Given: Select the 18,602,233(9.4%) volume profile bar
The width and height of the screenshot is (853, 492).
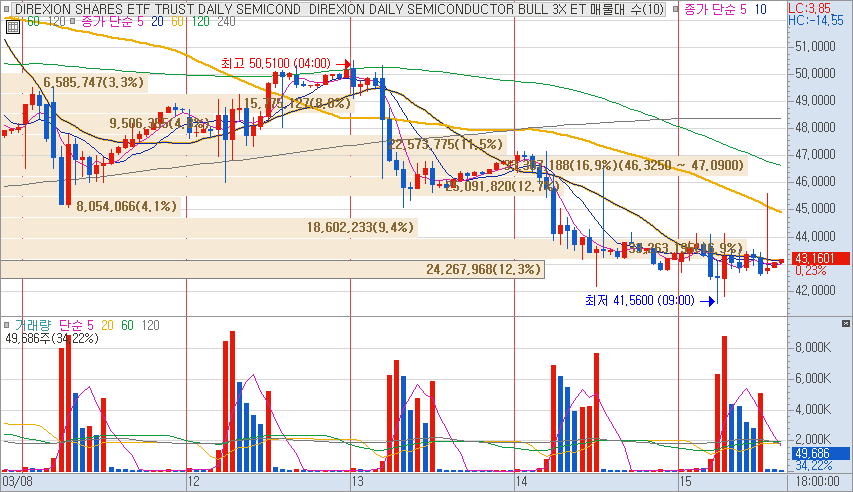Looking at the screenshot, I should coord(209,227).
